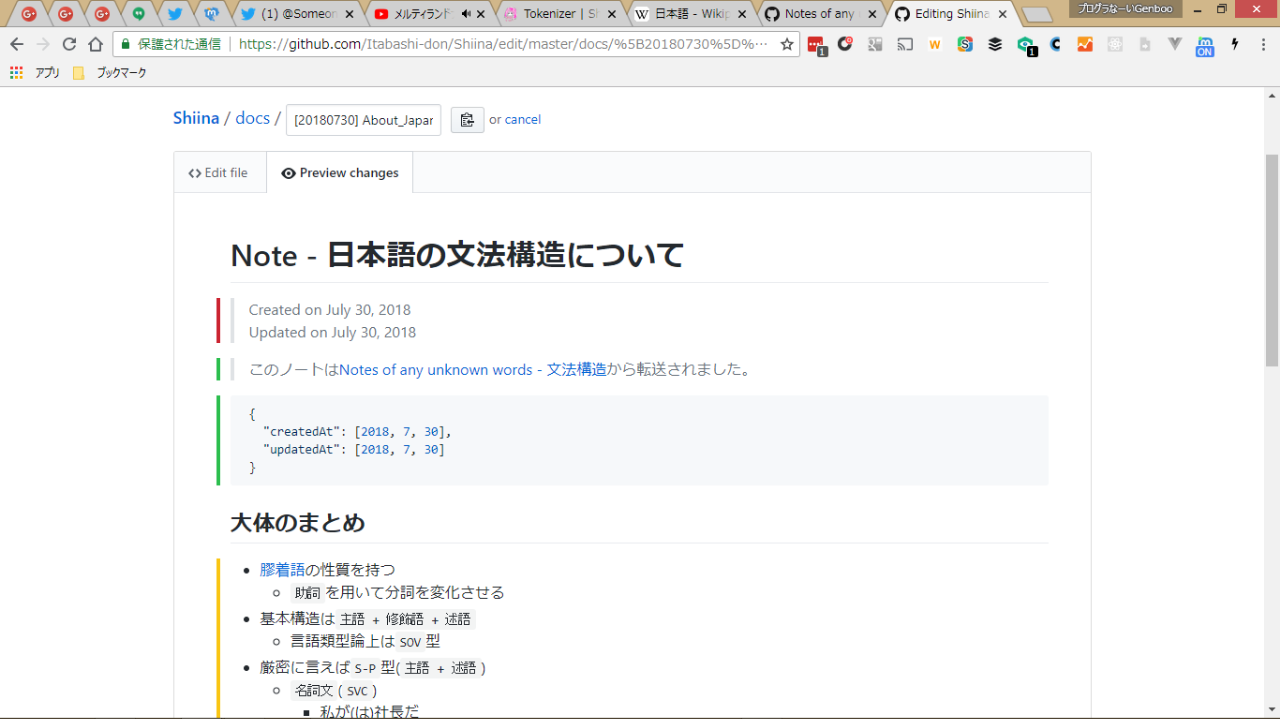This screenshot has width=1280, height=719.
Task: Click the browser home icon
Action: [95, 45]
